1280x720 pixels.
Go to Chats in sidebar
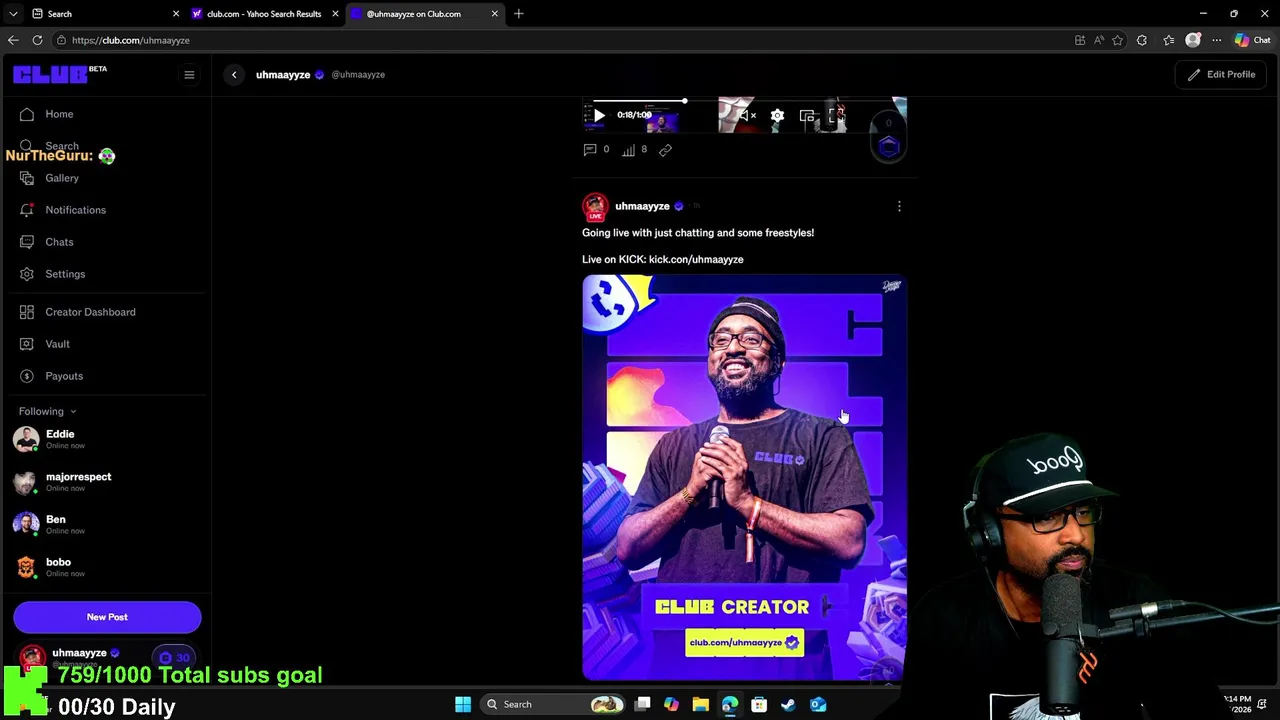[x=59, y=242]
